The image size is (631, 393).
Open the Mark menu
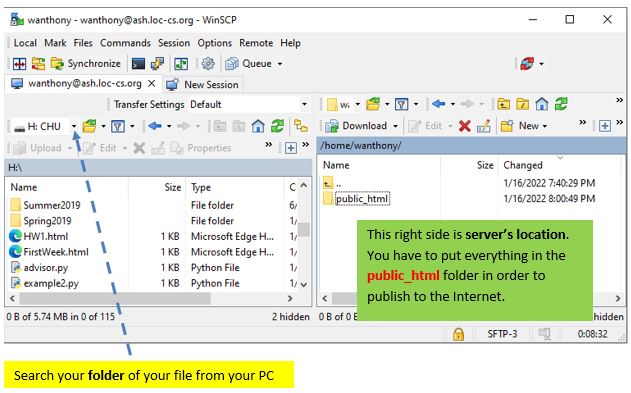point(55,43)
